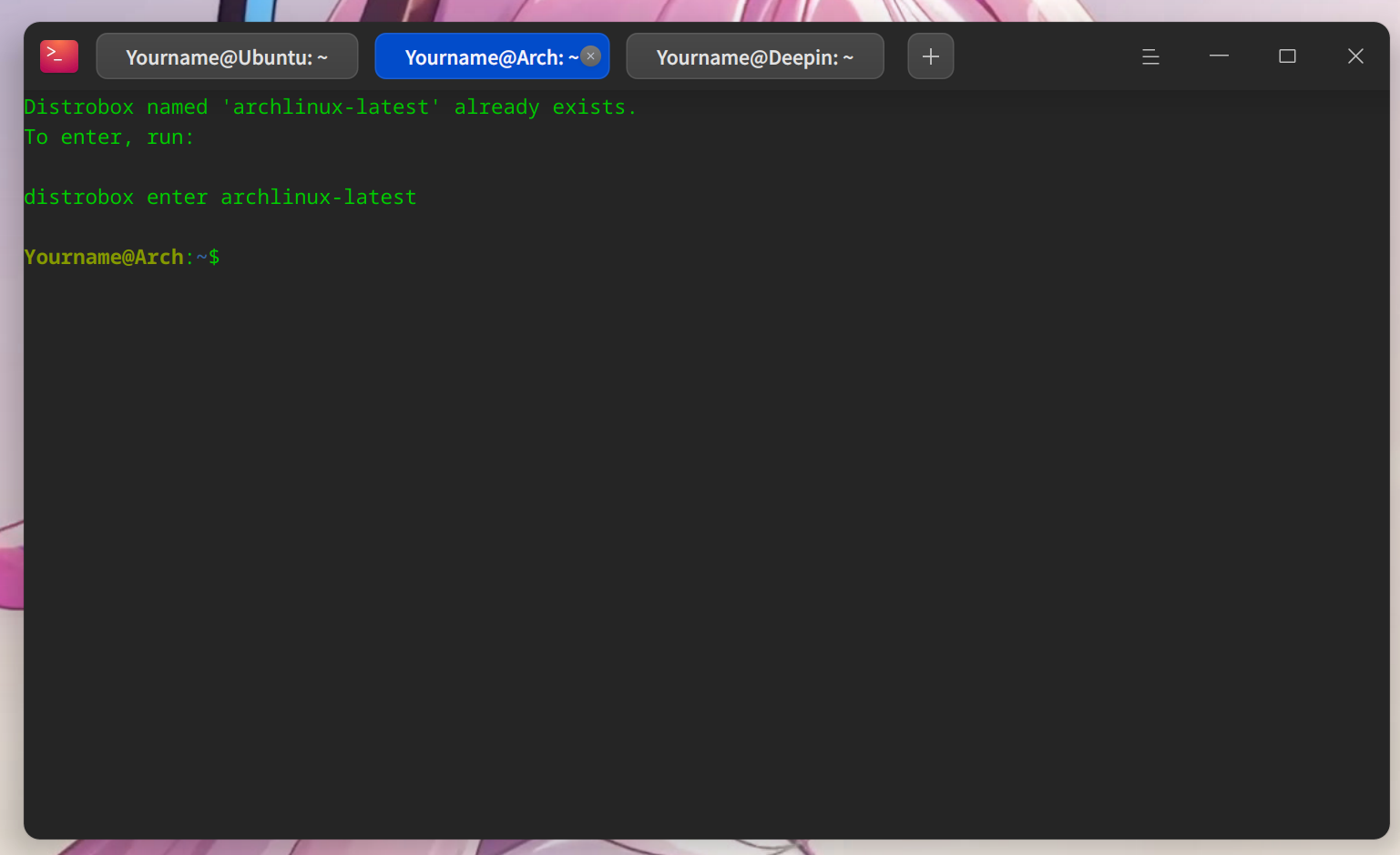Close the Yourname@Arch tab

pos(591,56)
